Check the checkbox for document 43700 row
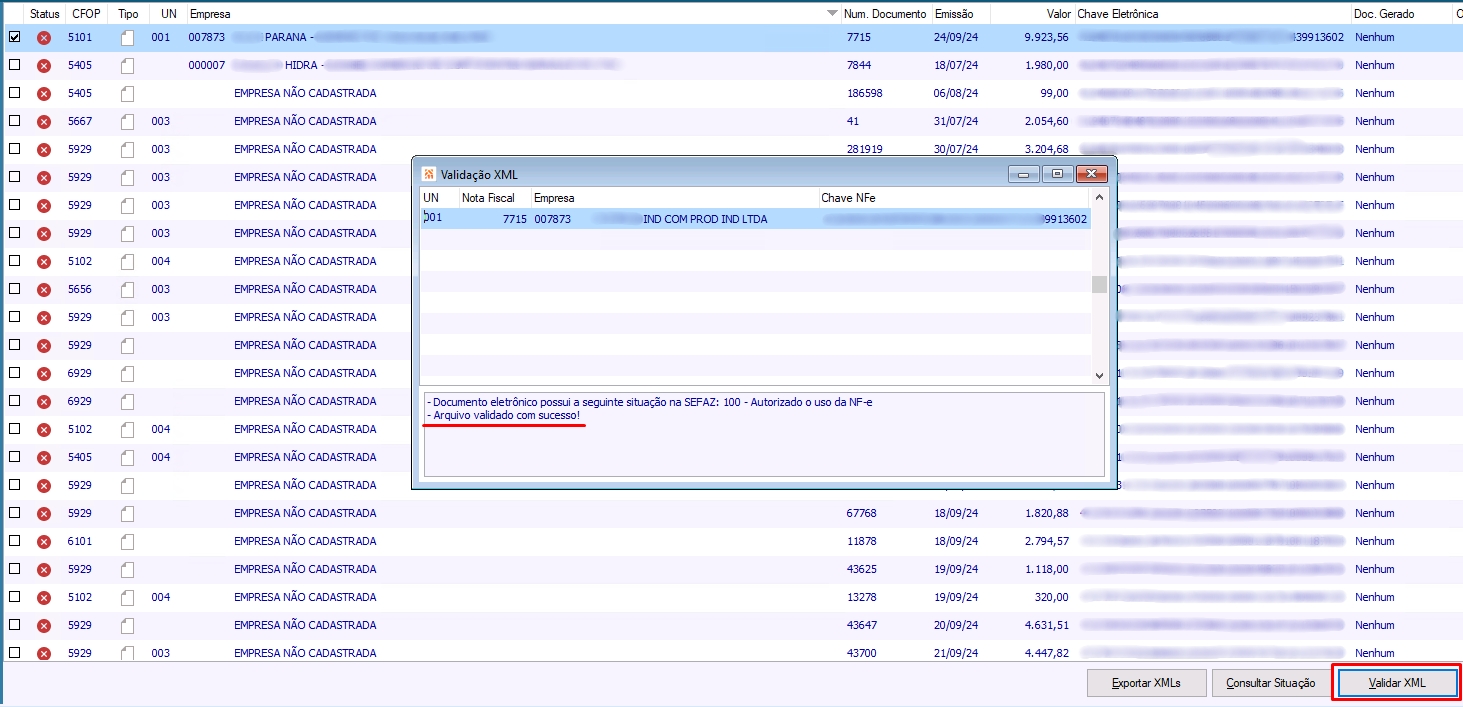 pos(14,653)
